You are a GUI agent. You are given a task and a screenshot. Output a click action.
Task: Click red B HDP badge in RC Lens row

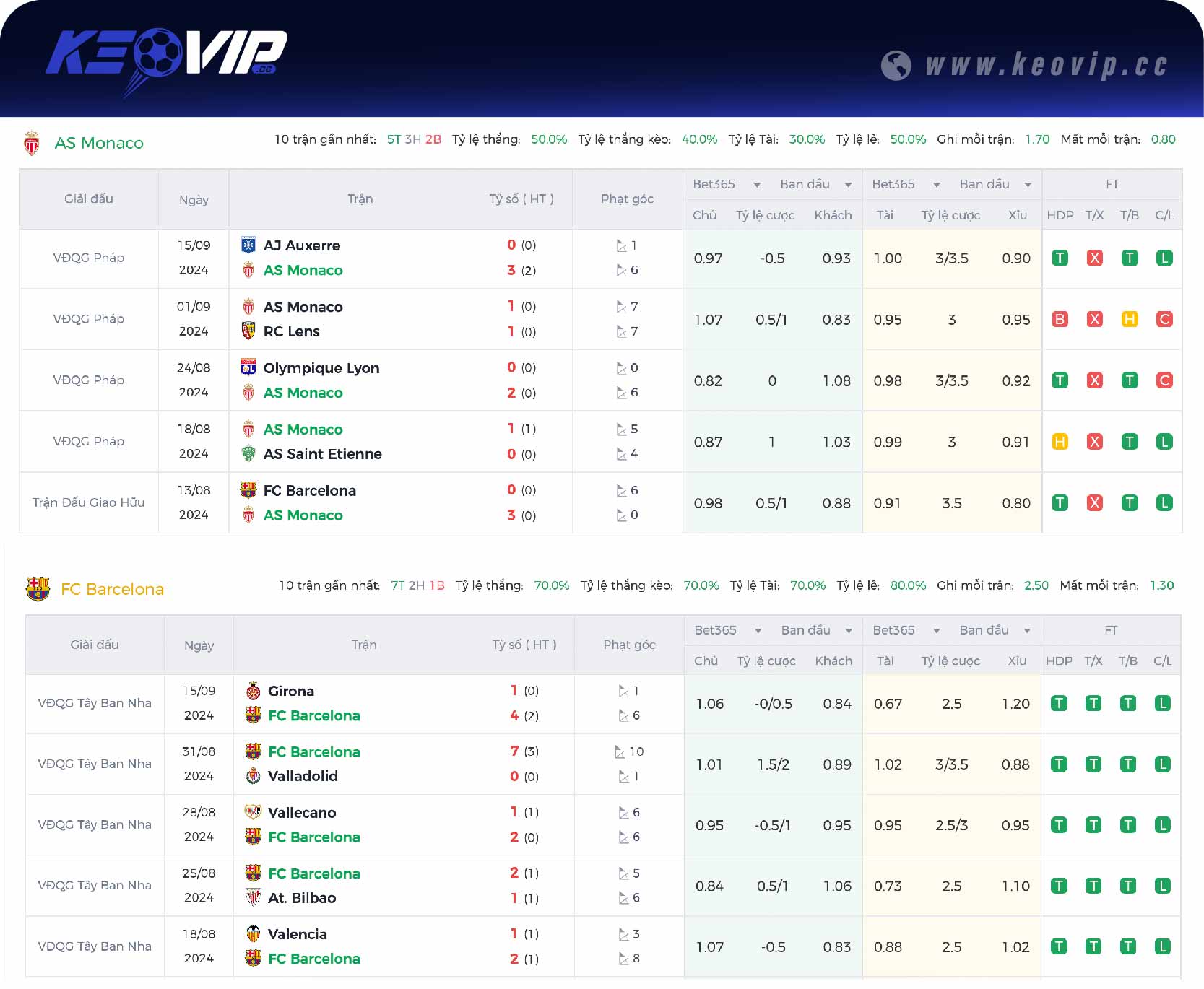[1060, 319]
